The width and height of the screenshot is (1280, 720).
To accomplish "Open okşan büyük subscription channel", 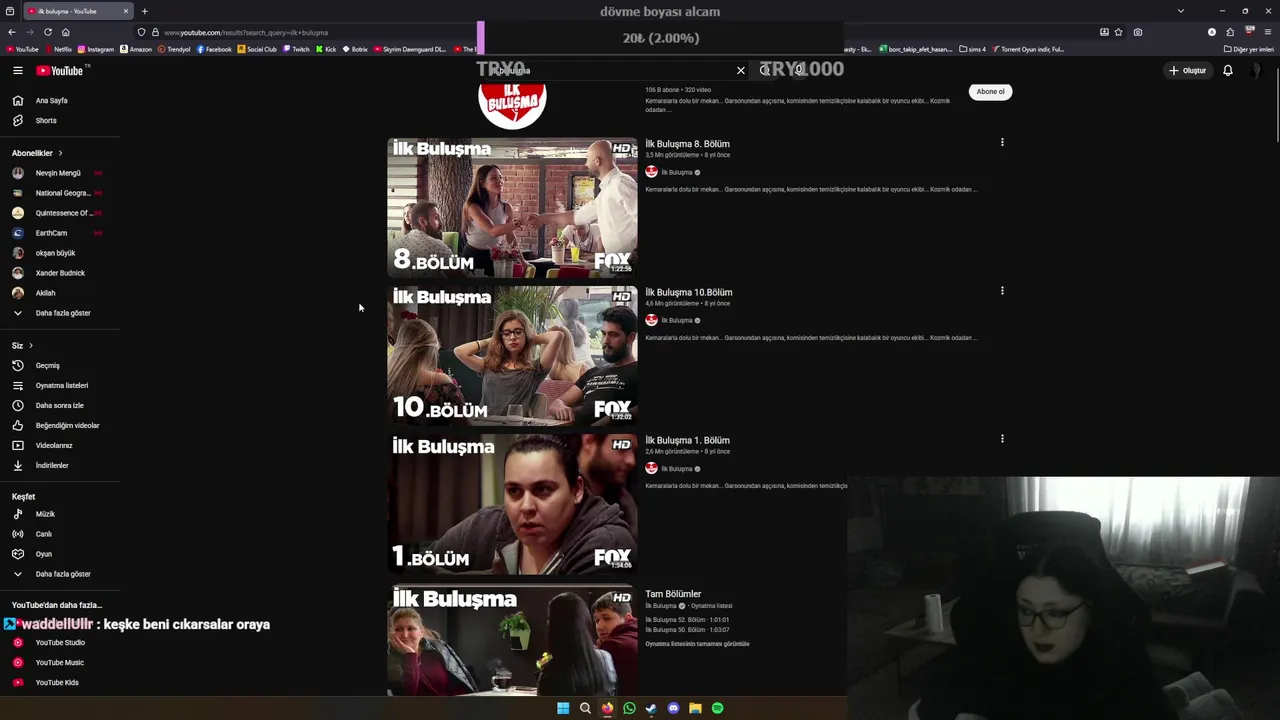I will pos(55,253).
